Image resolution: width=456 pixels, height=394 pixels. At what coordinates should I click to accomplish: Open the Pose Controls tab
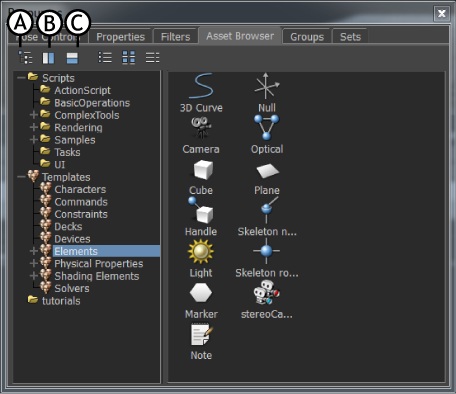tap(48, 37)
